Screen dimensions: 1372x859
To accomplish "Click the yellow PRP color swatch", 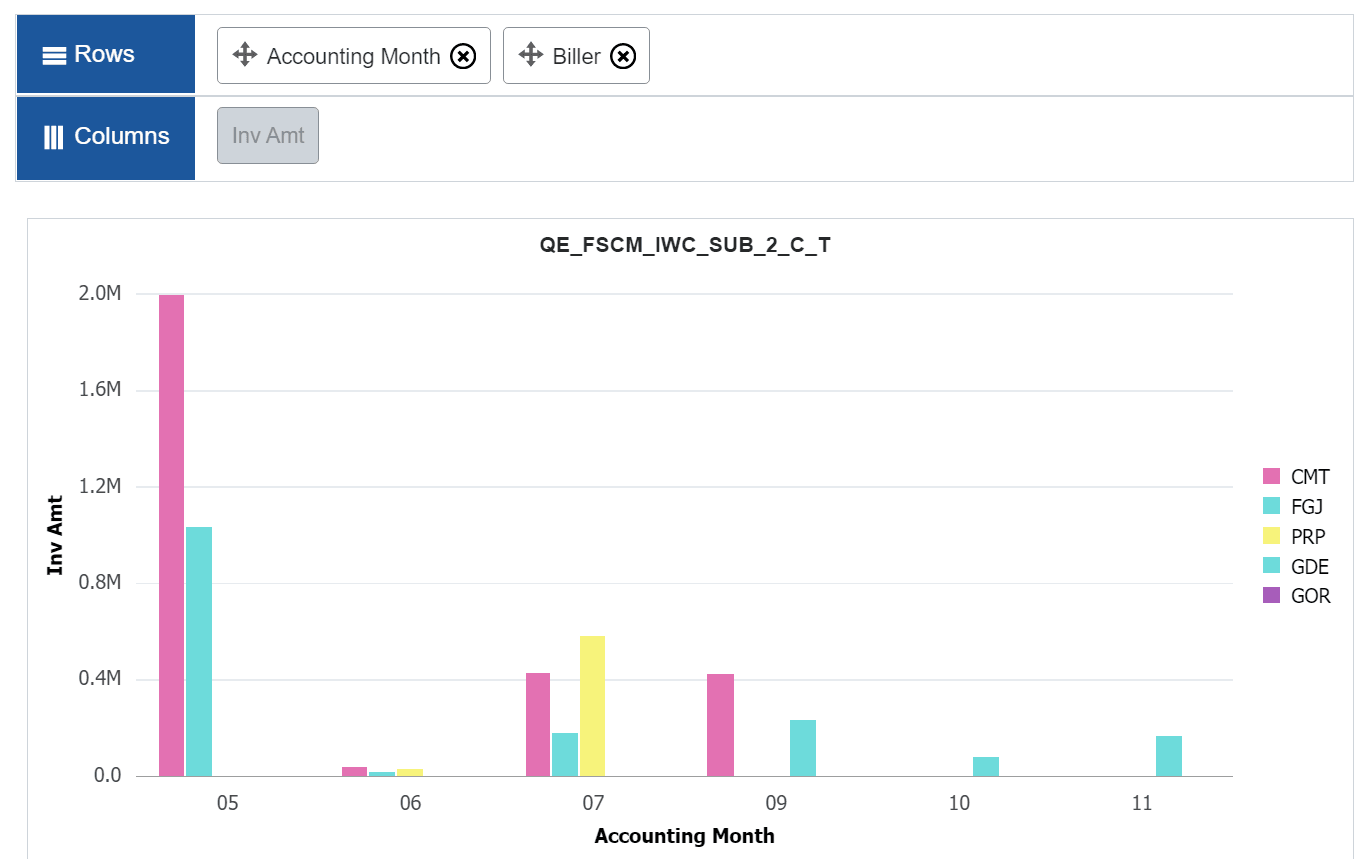I will [1272, 536].
